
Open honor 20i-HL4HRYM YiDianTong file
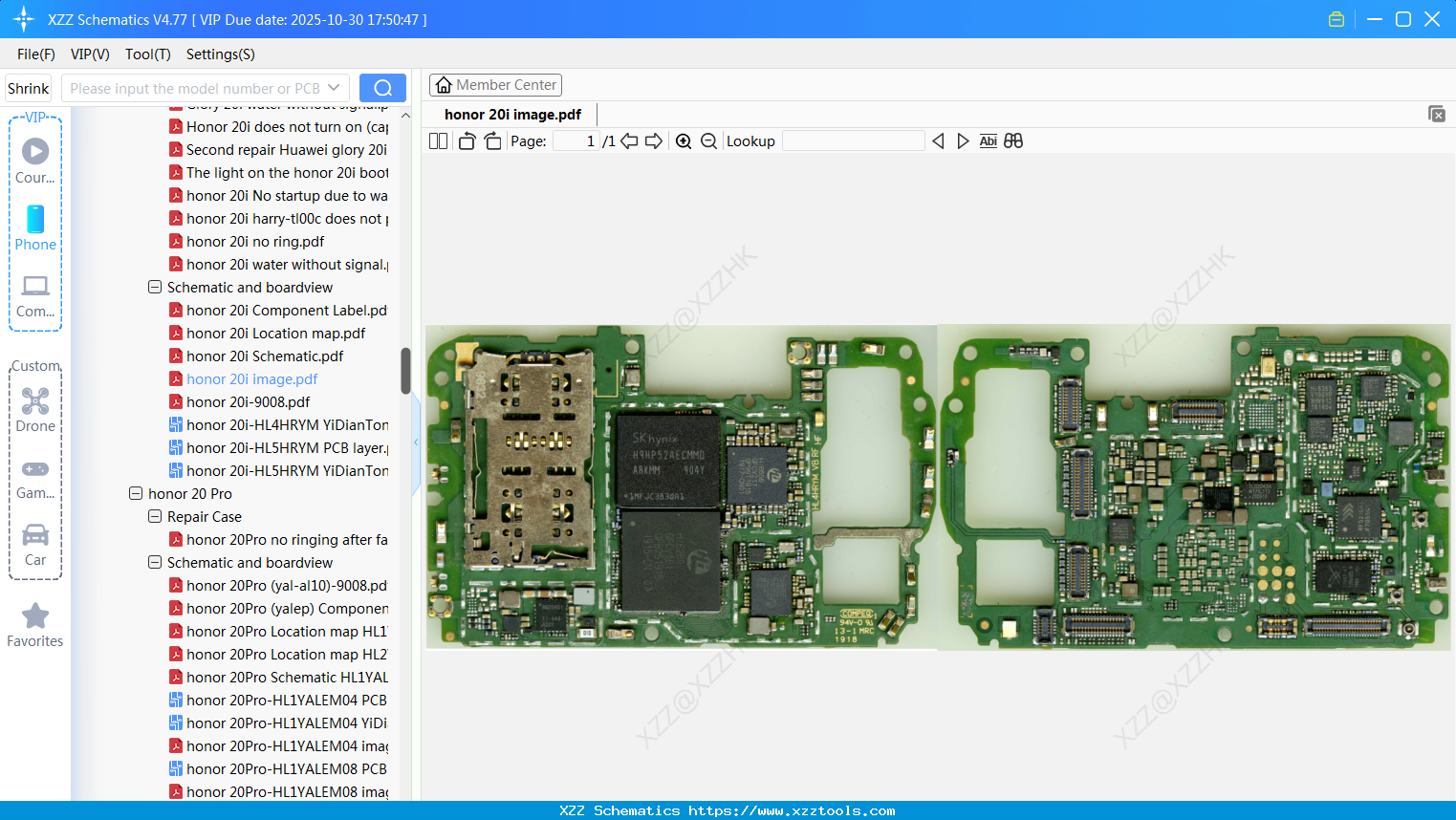[278, 424]
